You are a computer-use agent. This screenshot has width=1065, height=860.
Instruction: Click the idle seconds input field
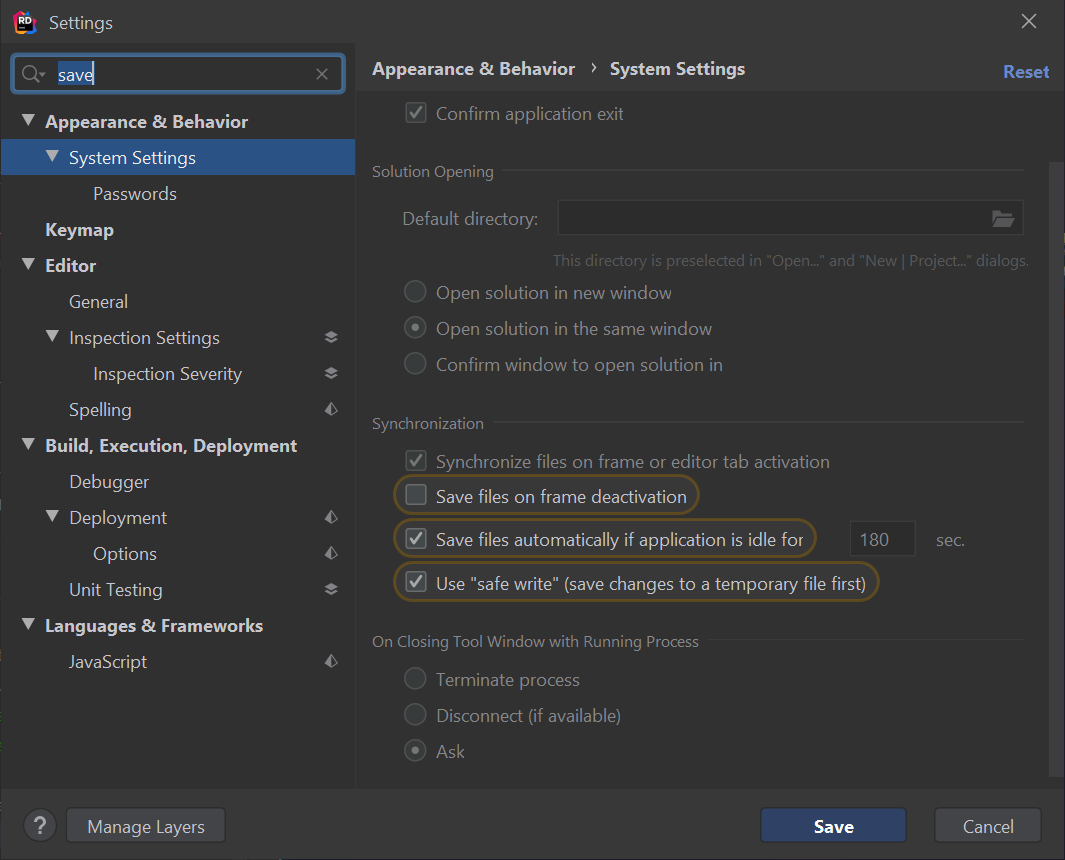(882, 540)
